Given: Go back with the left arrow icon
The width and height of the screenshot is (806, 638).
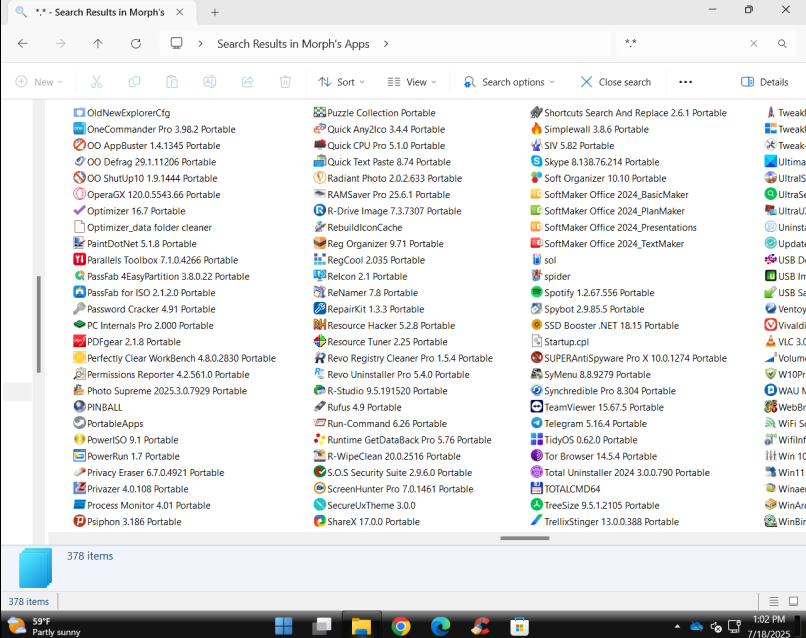Looking at the screenshot, I should [x=23, y=44].
